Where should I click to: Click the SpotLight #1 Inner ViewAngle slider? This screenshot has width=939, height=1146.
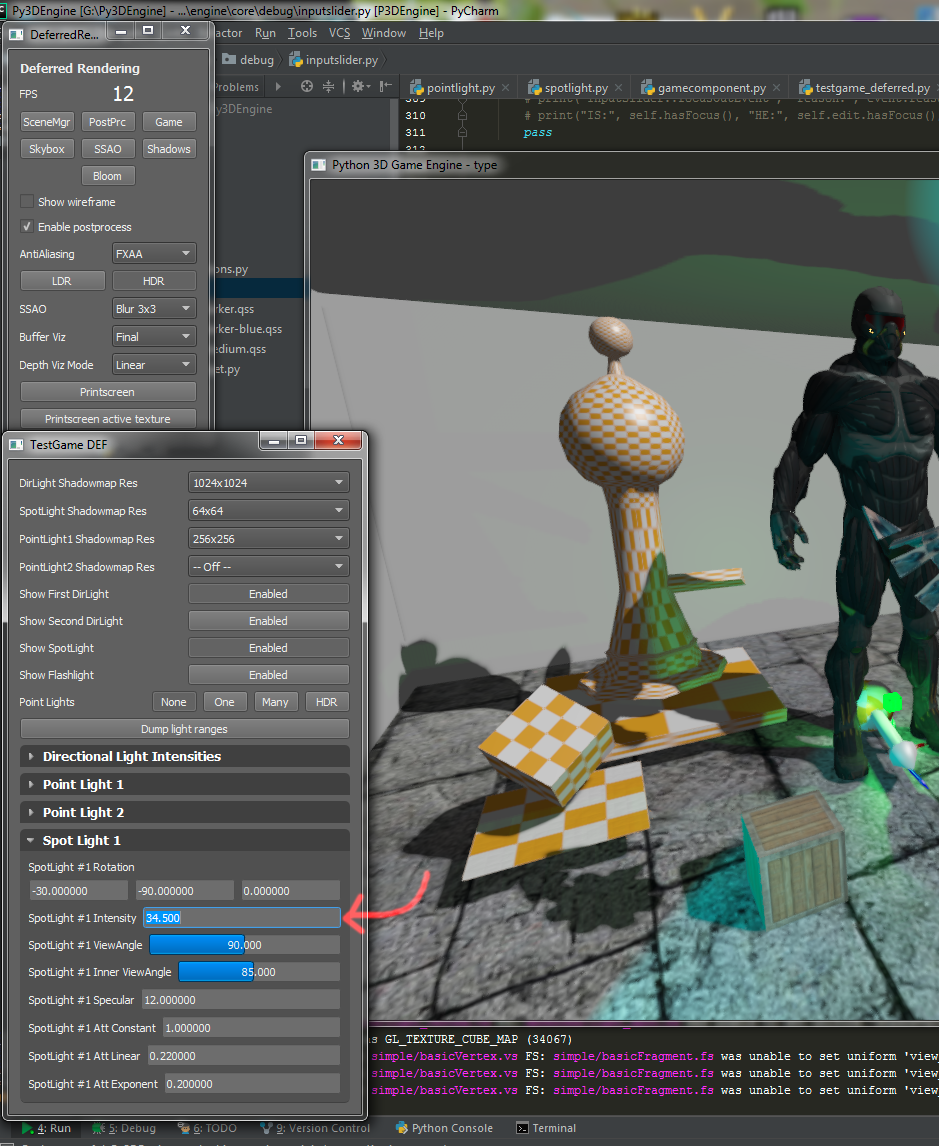click(259, 972)
